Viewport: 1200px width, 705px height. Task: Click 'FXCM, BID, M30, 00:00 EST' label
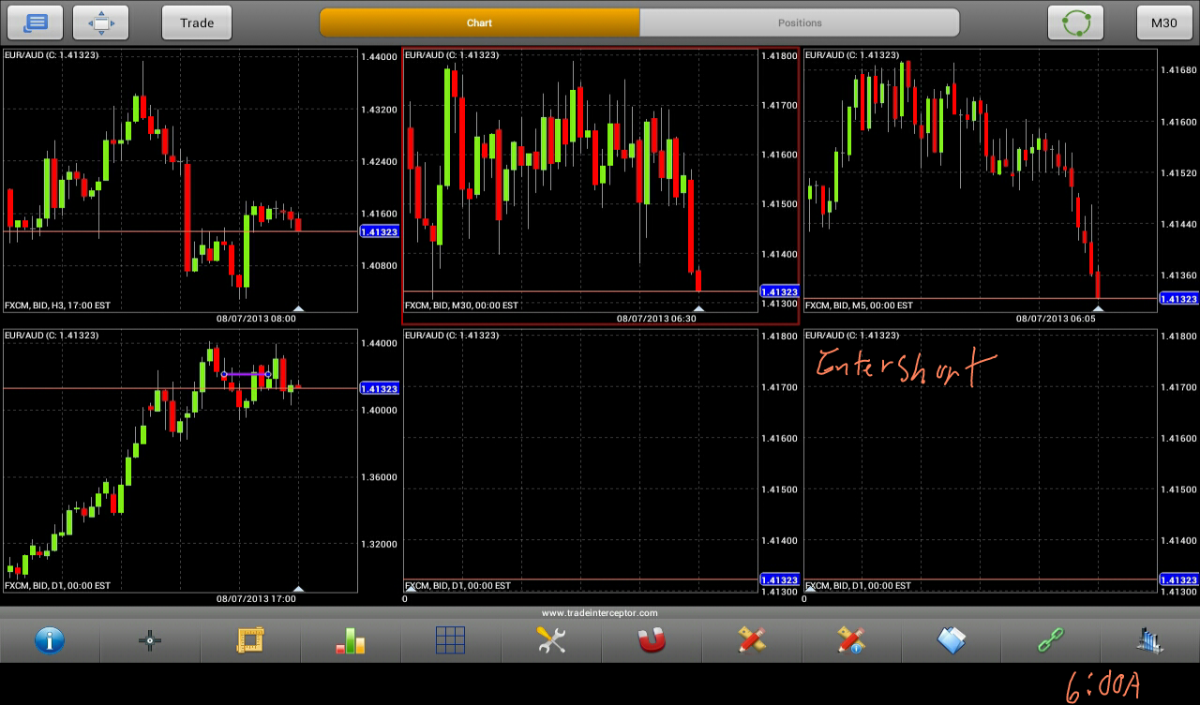tap(462, 305)
